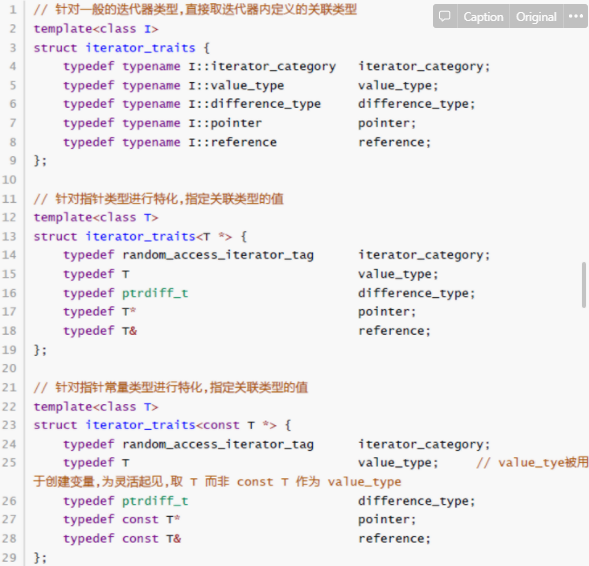The image size is (589, 566).
Task: Open the three-dots more options menu
Action: pyautogui.click(x=575, y=16)
